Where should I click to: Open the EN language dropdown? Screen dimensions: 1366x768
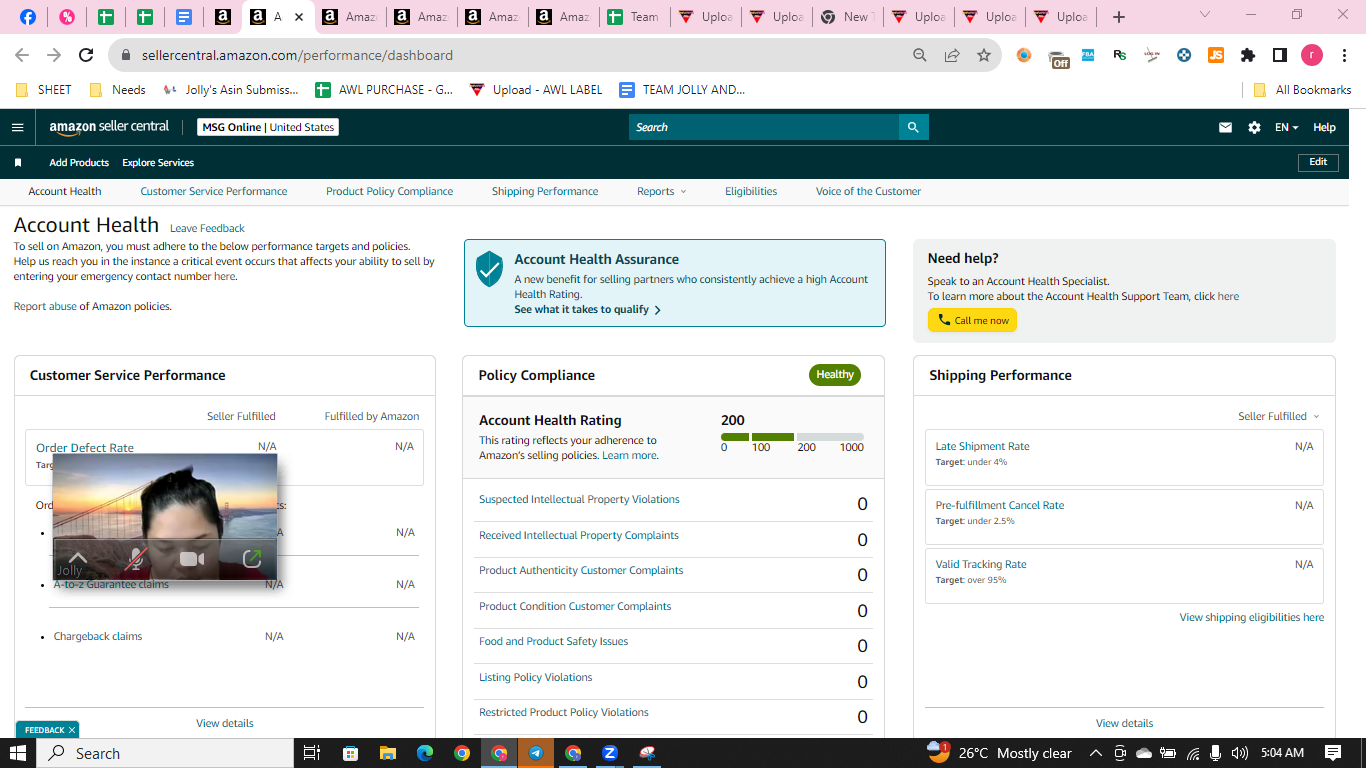[1286, 127]
